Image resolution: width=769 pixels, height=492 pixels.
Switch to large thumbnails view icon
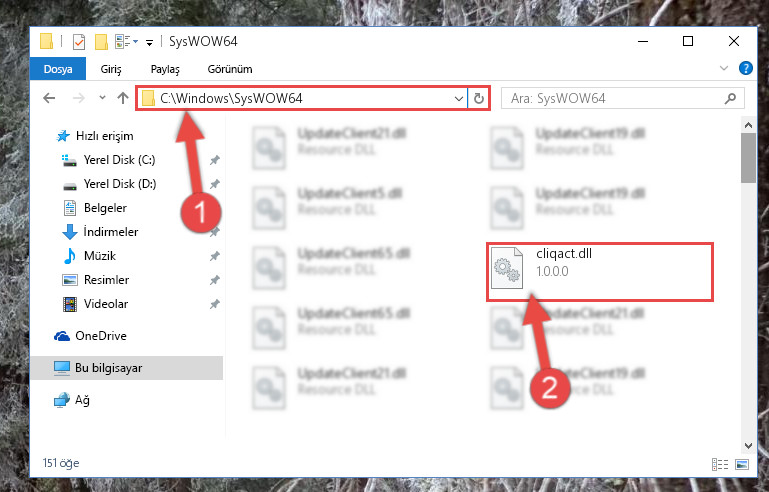coord(742,464)
